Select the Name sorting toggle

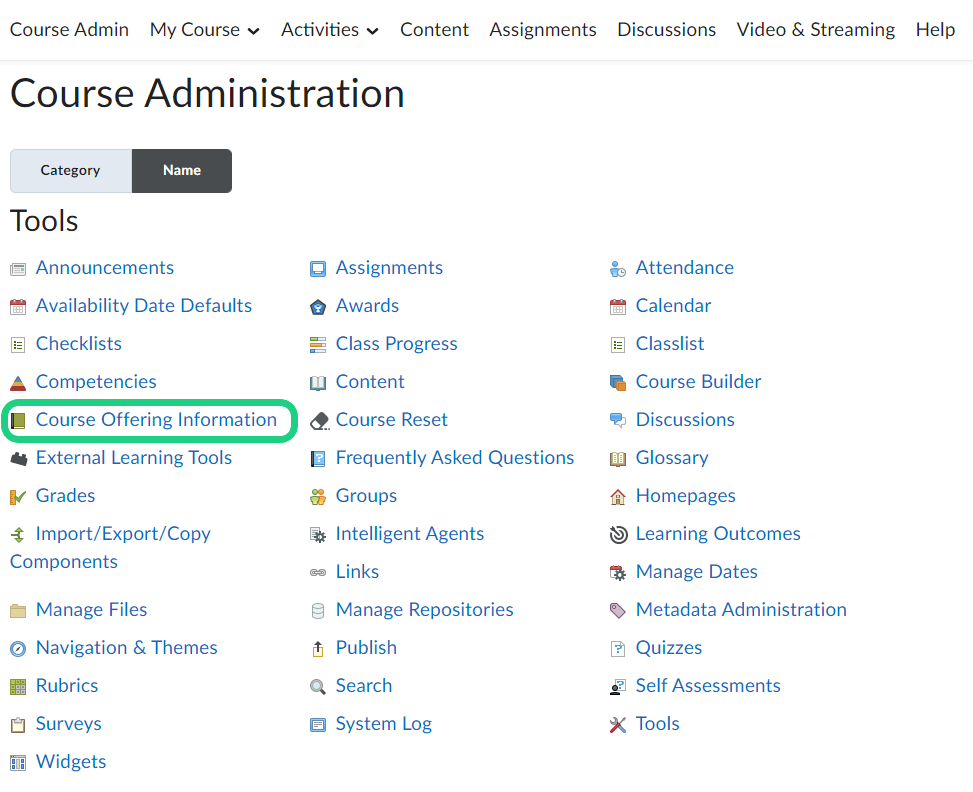182,170
